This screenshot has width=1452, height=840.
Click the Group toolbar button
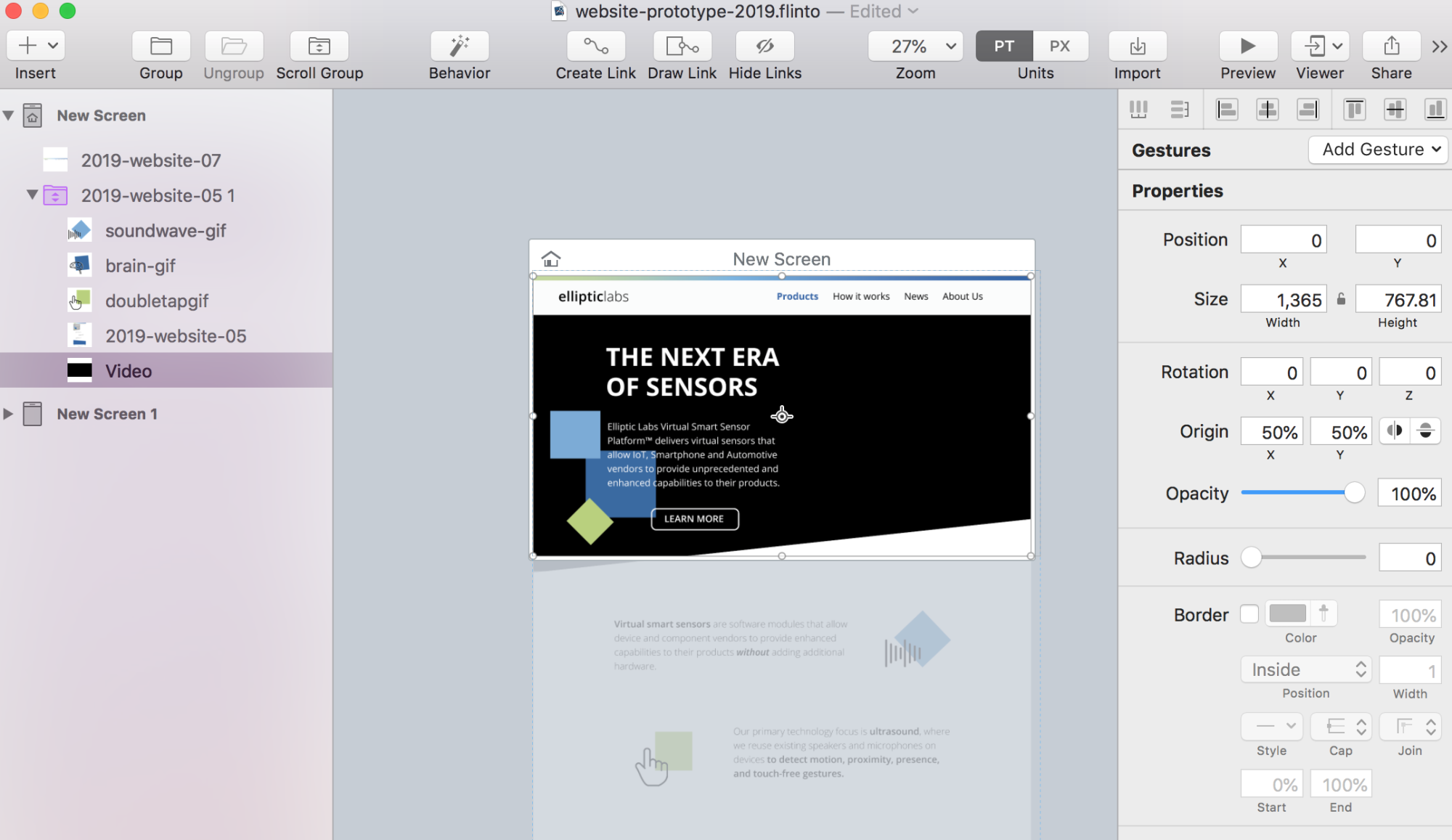tap(161, 46)
